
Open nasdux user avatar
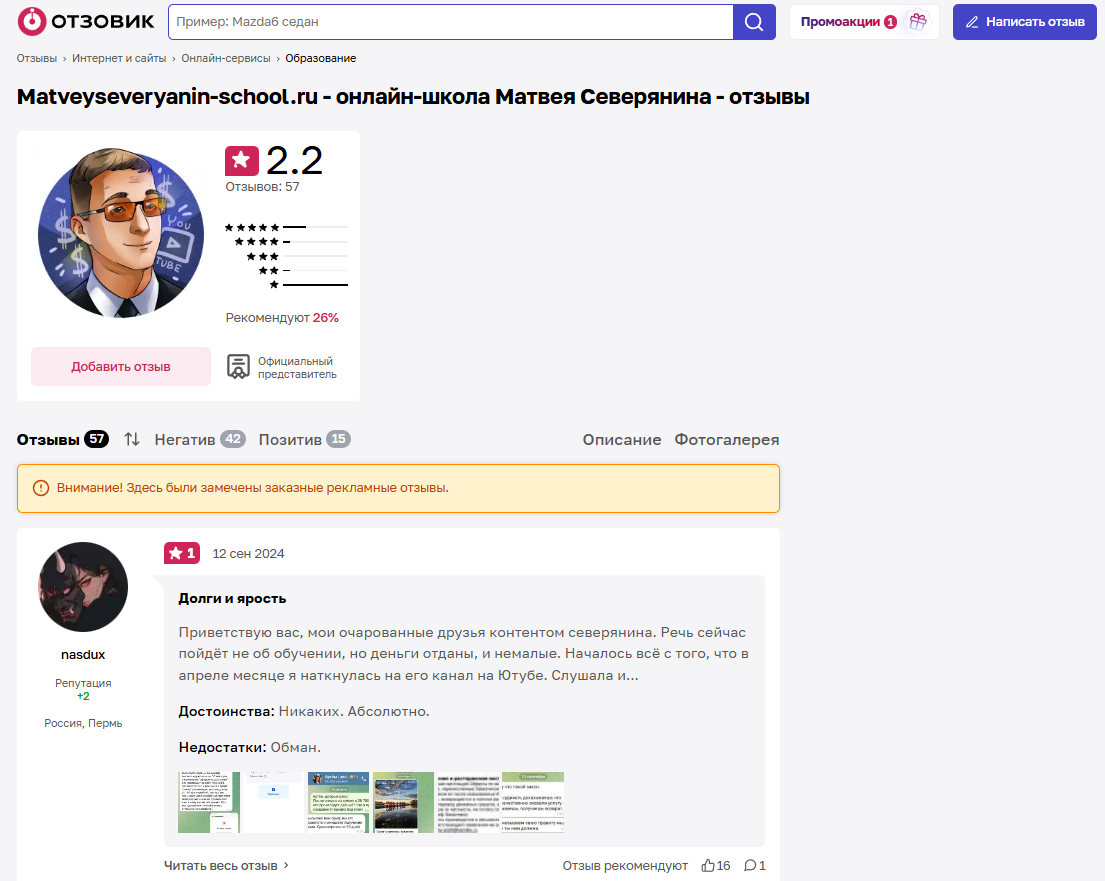83,586
